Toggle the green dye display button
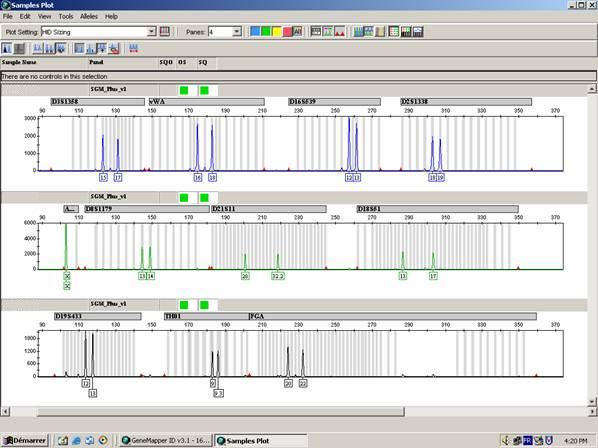The image size is (598, 448). tap(266, 32)
